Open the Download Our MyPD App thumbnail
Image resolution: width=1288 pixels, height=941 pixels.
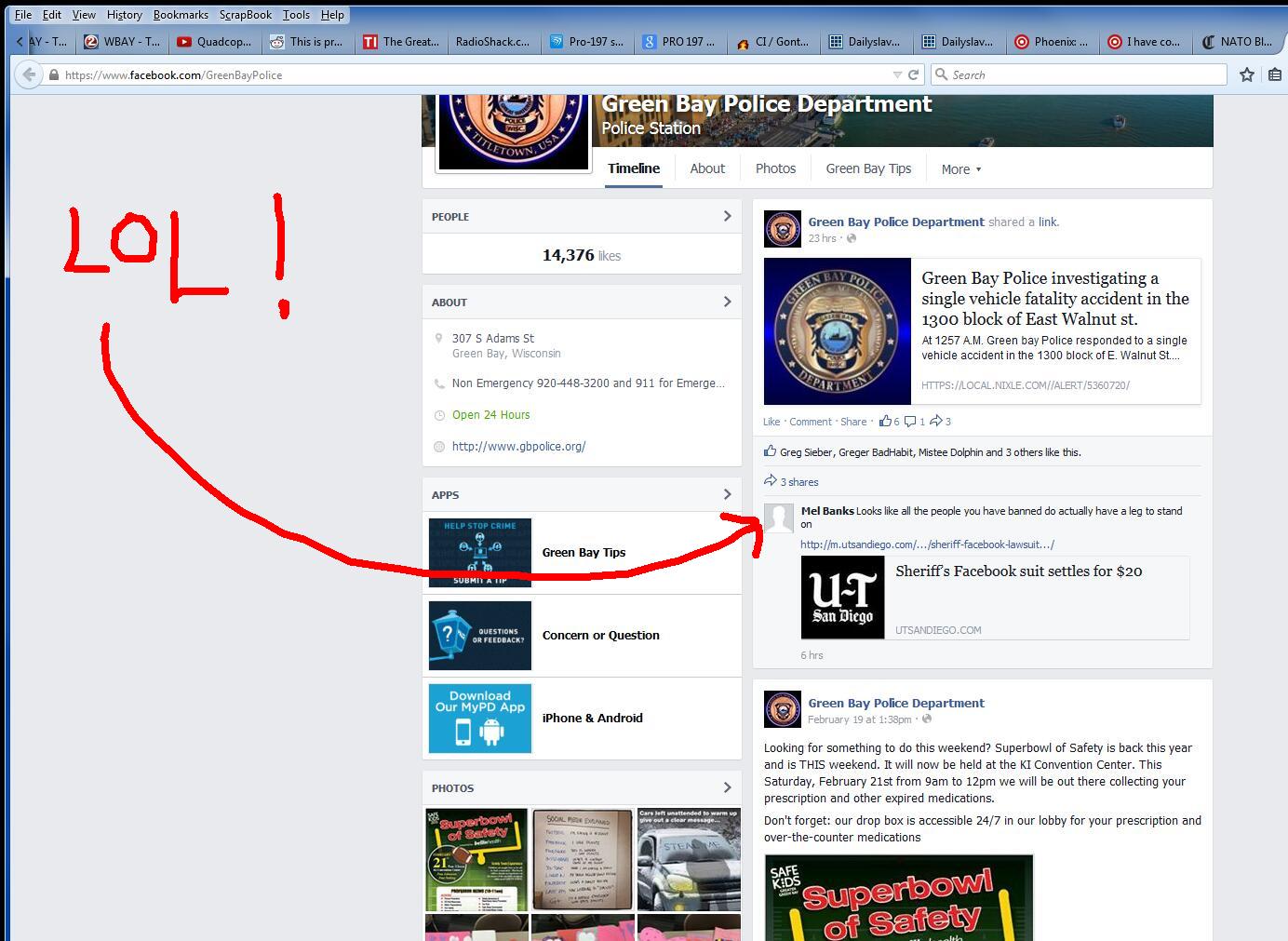[x=480, y=719]
